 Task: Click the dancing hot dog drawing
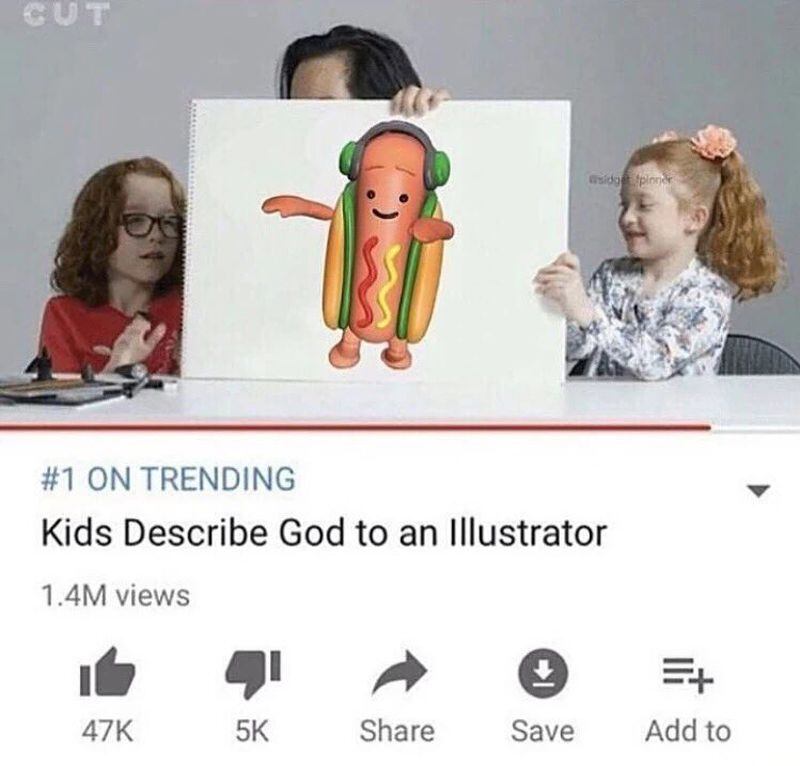point(358,245)
